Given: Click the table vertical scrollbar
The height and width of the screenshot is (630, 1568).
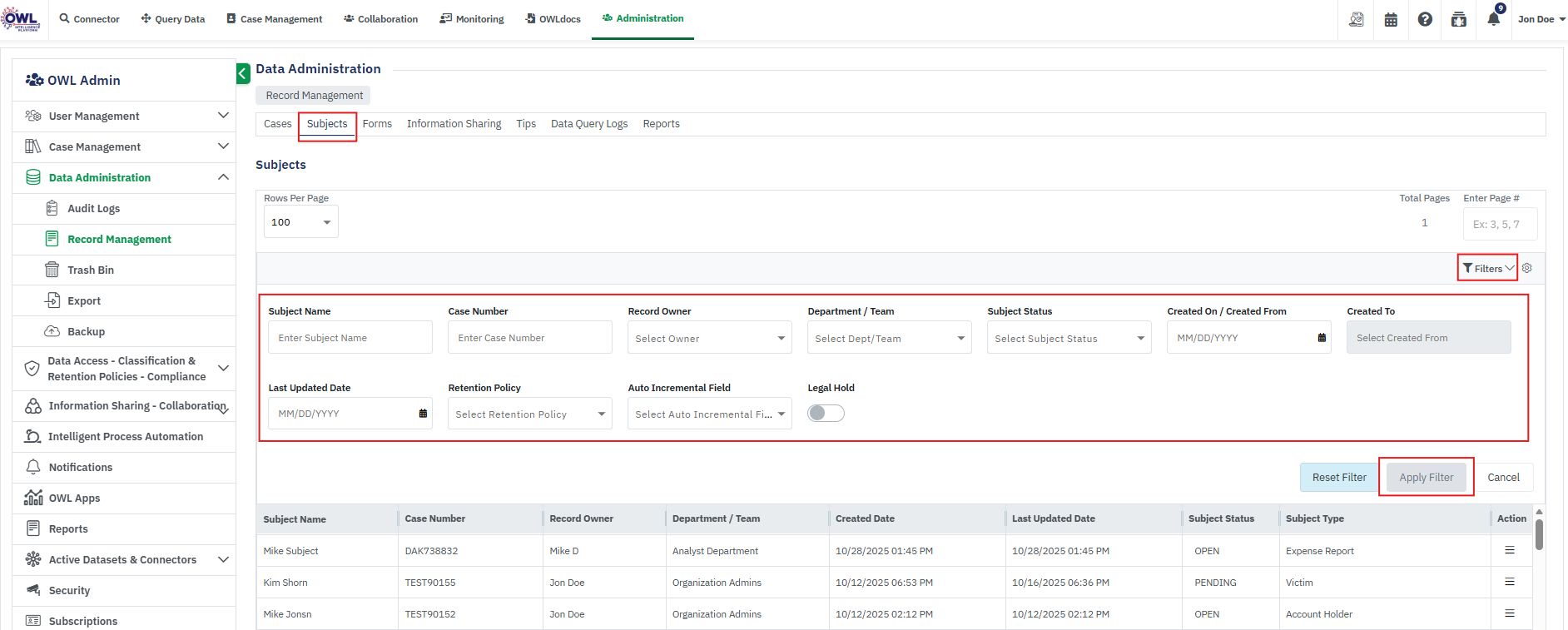Looking at the screenshot, I should [1539, 534].
